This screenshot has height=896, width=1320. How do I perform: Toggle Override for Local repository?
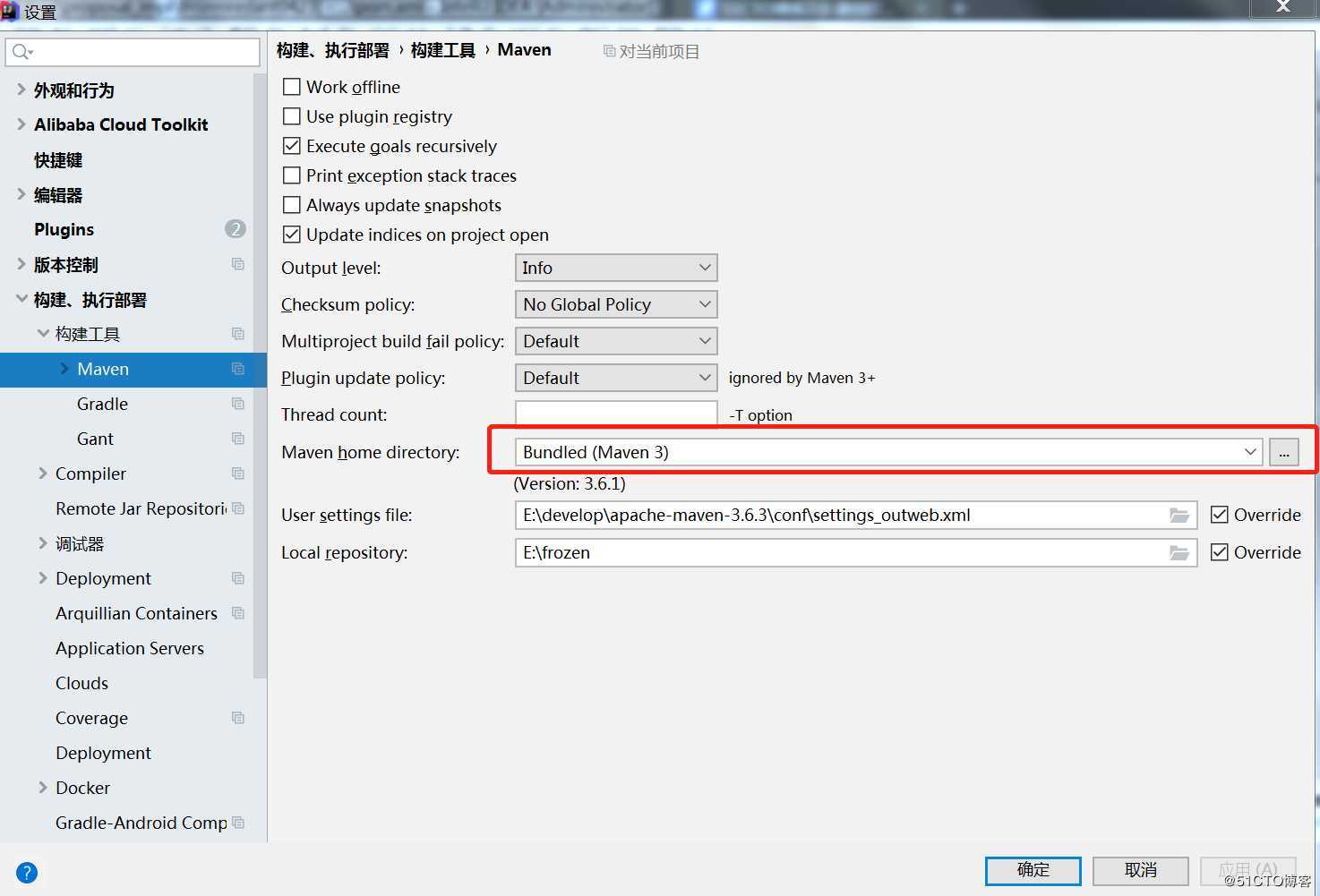(x=1219, y=552)
